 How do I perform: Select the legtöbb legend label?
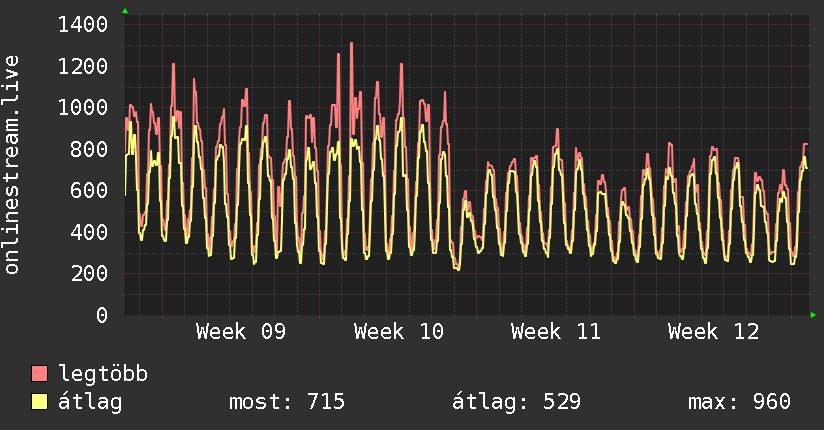point(103,374)
